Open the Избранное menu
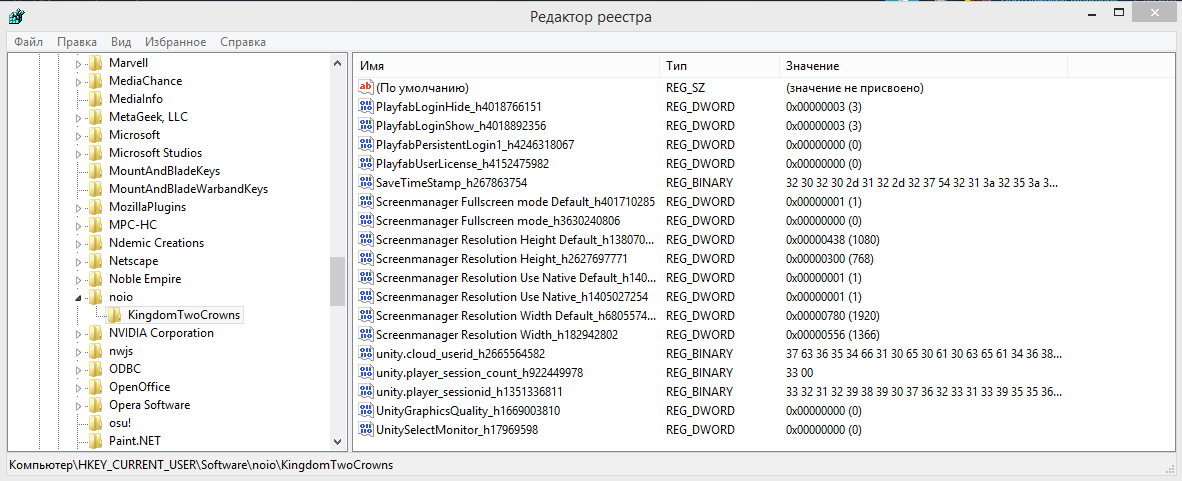This screenshot has height=481, width=1182. [x=176, y=42]
